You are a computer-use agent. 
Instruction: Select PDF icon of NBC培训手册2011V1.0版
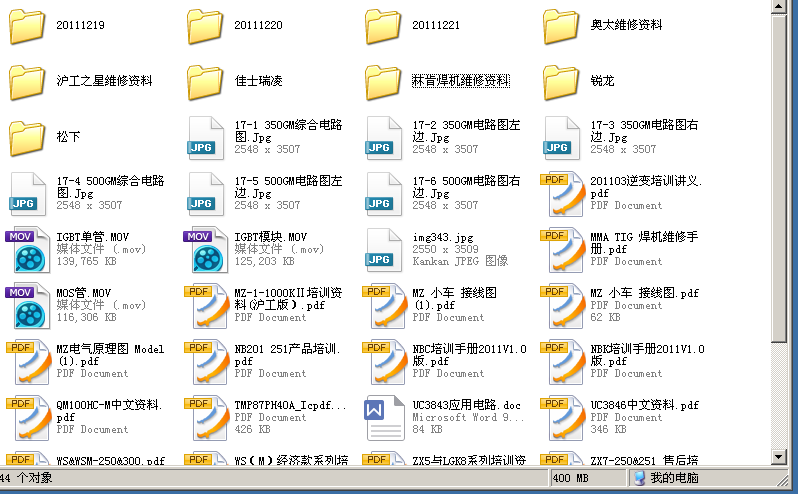click(x=384, y=362)
